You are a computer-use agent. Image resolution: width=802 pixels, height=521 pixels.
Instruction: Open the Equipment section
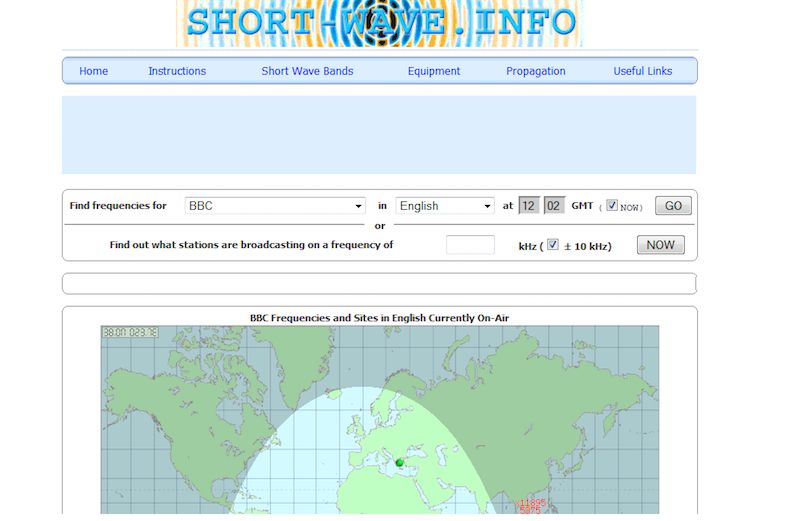point(434,71)
